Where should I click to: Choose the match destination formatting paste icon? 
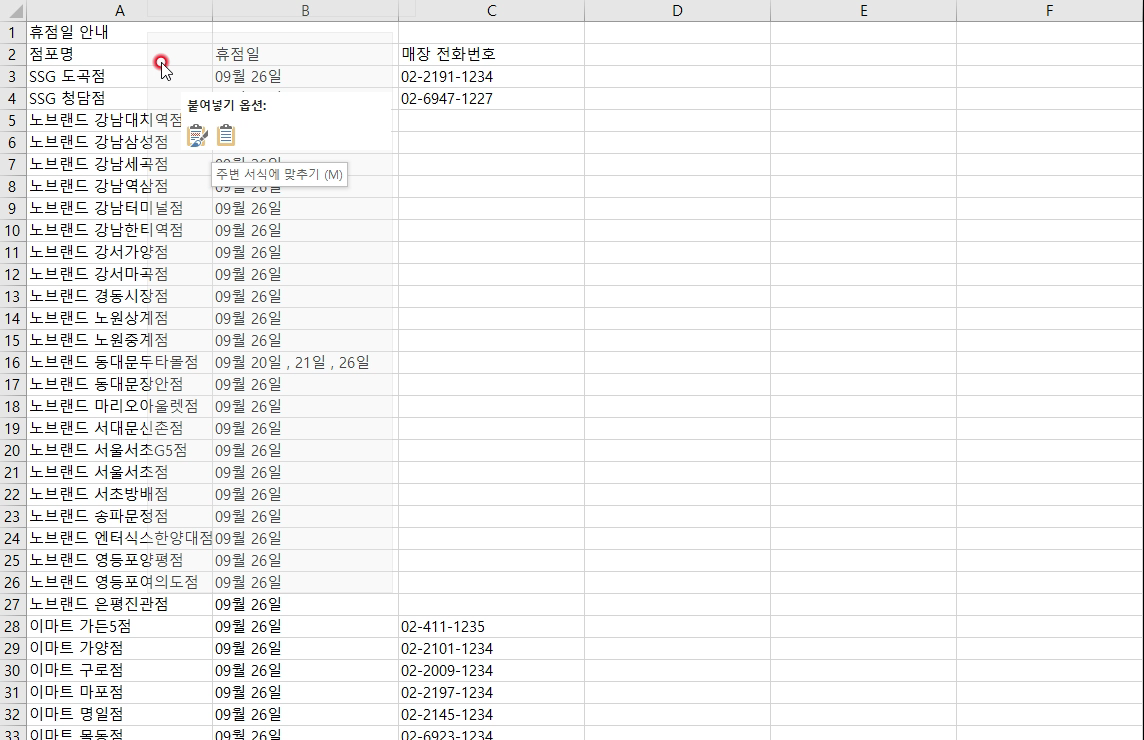(226, 135)
